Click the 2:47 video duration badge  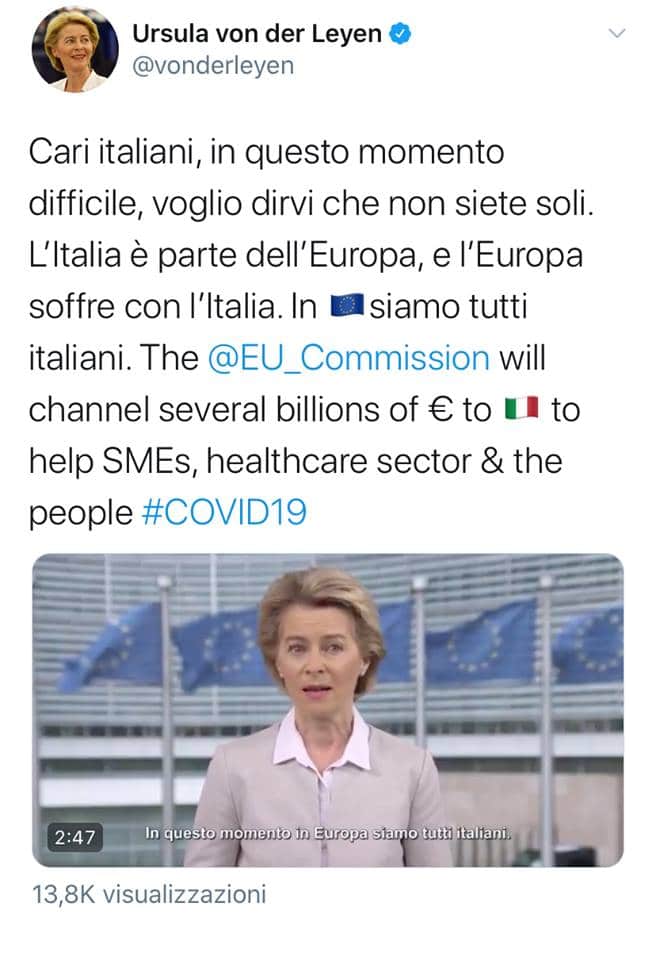(75, 837)
